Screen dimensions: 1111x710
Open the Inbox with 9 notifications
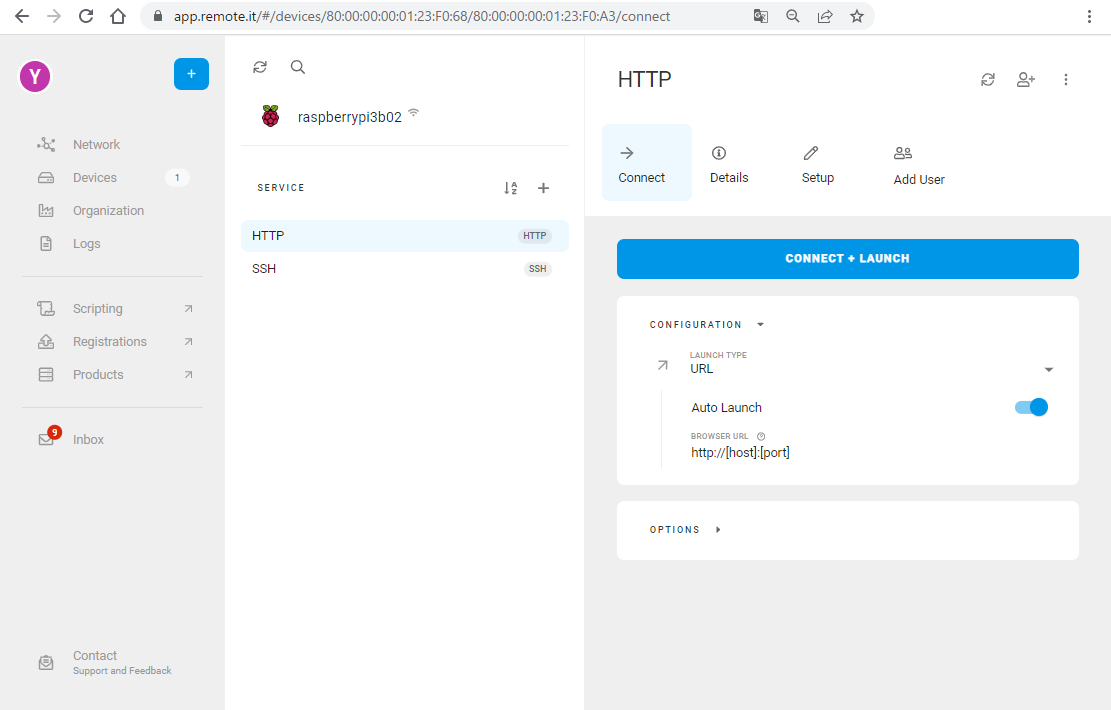pyautogui.click(x=88, y=440)
